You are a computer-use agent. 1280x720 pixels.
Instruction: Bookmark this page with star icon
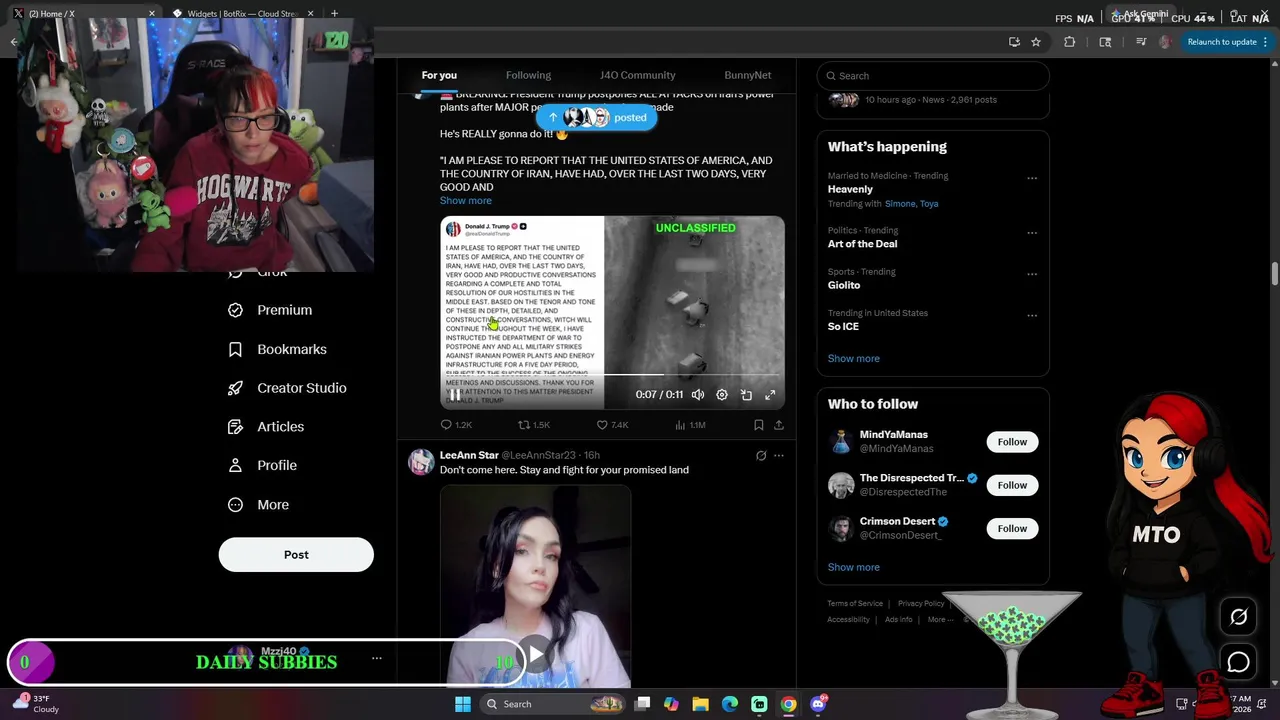click(1036, 42)
